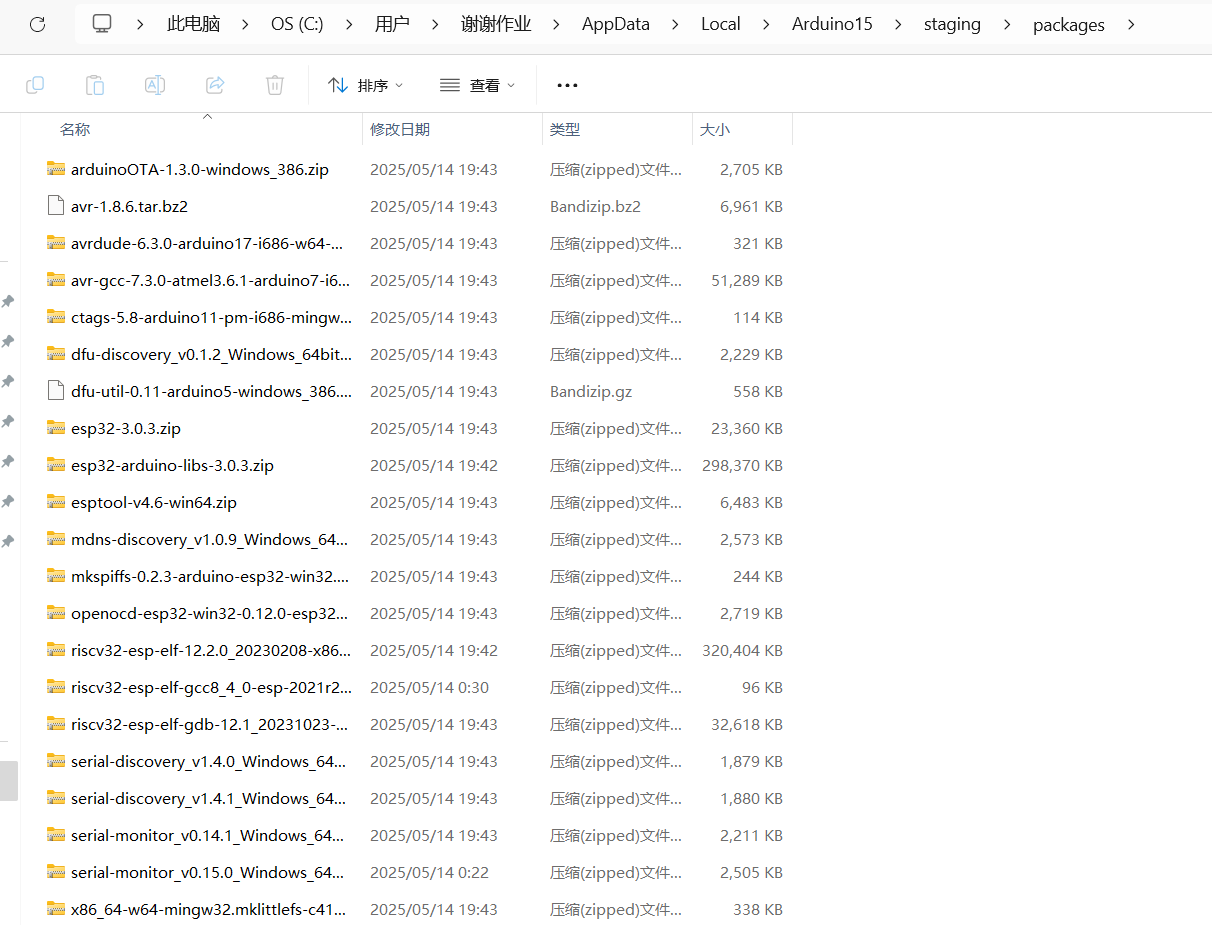Click the Rename icon in toolbar

tap(155, 85)
